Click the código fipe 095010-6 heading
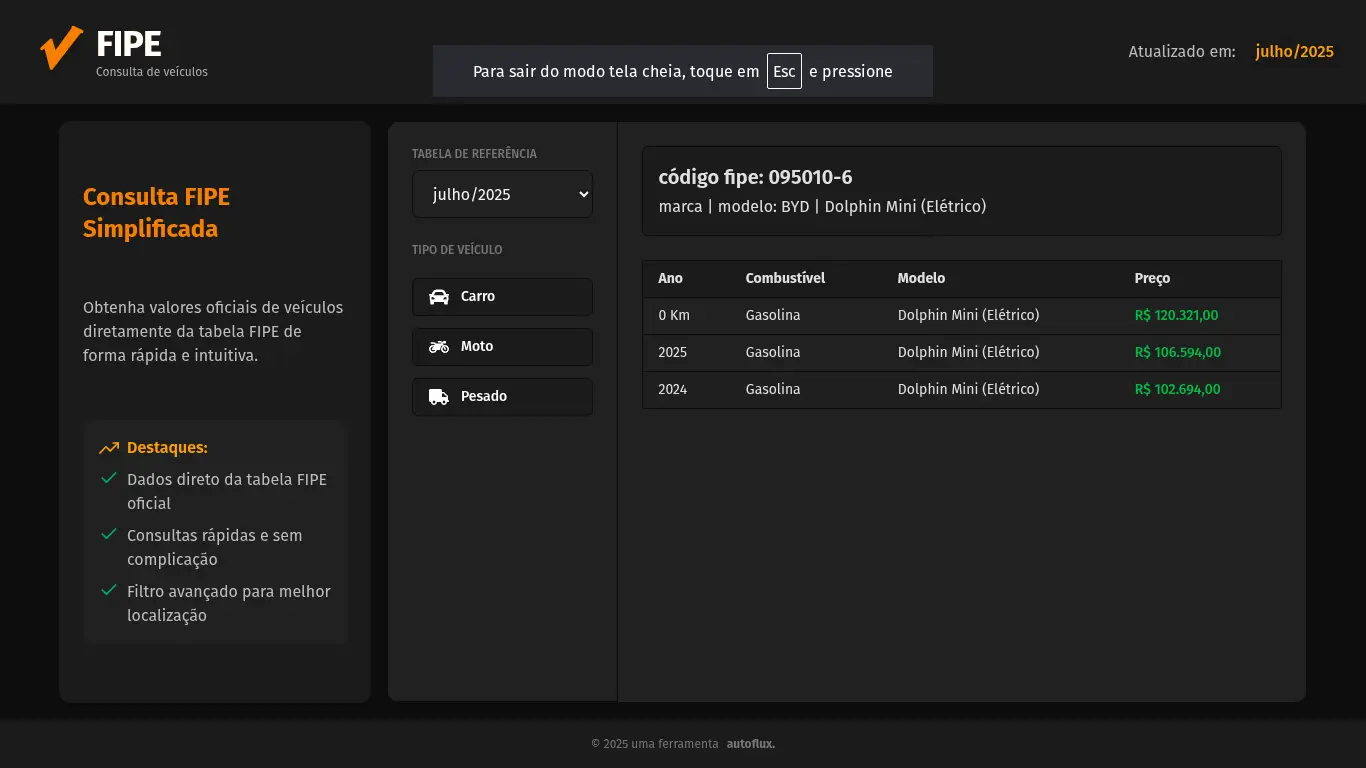This screenshot has width=1366, height=768. 755,177
